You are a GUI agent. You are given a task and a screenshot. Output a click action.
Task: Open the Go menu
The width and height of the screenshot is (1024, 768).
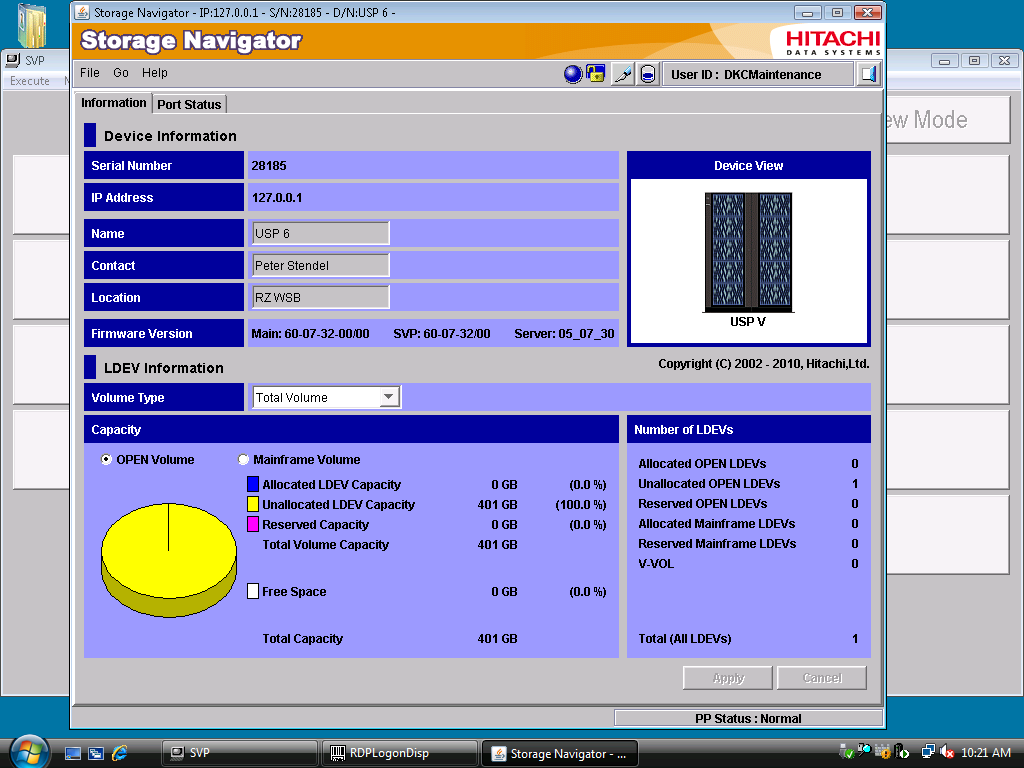coord(121,73)
